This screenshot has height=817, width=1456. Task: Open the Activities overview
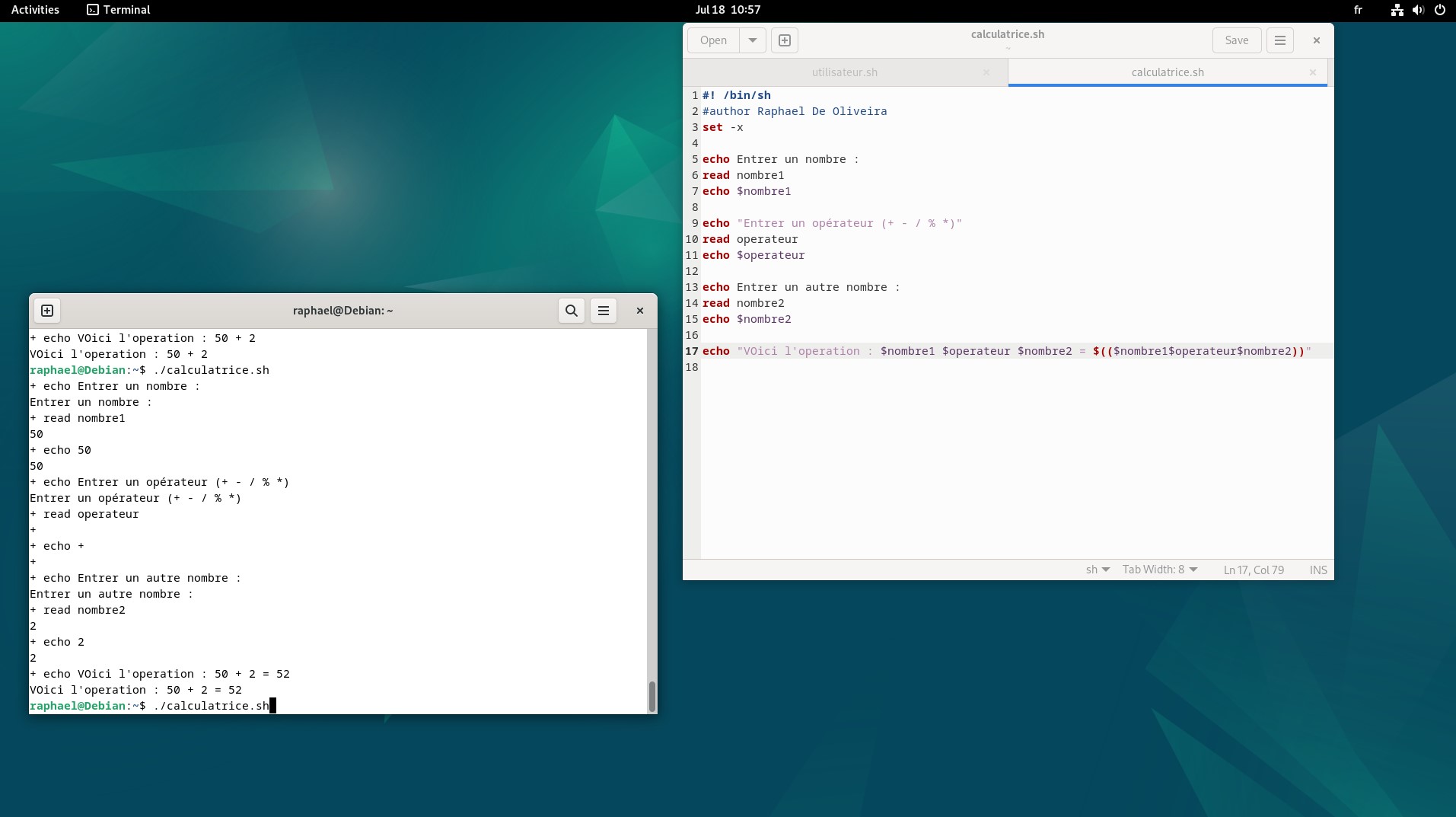(35, 10)
